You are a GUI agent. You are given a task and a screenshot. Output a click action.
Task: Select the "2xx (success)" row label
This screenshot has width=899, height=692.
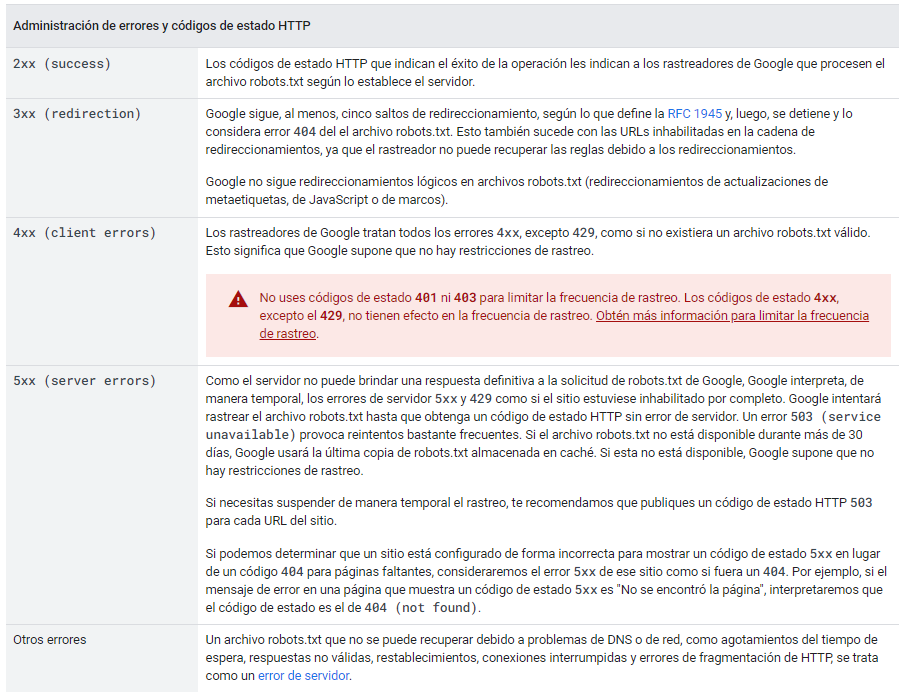[x=62, y=64]
